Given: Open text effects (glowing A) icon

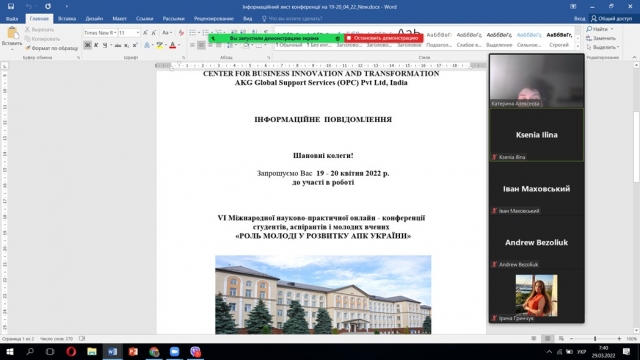Looking at the screenshot, I should pos(147,45).
